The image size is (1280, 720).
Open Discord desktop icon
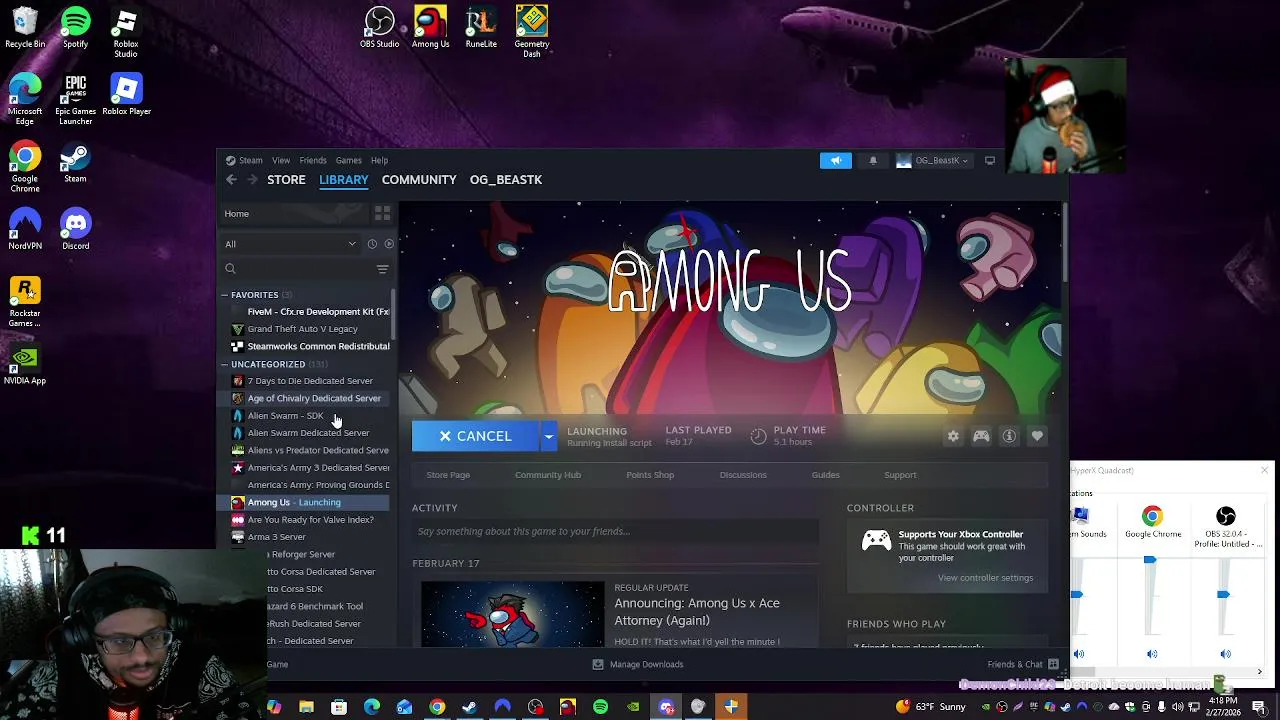coord(75,229)
